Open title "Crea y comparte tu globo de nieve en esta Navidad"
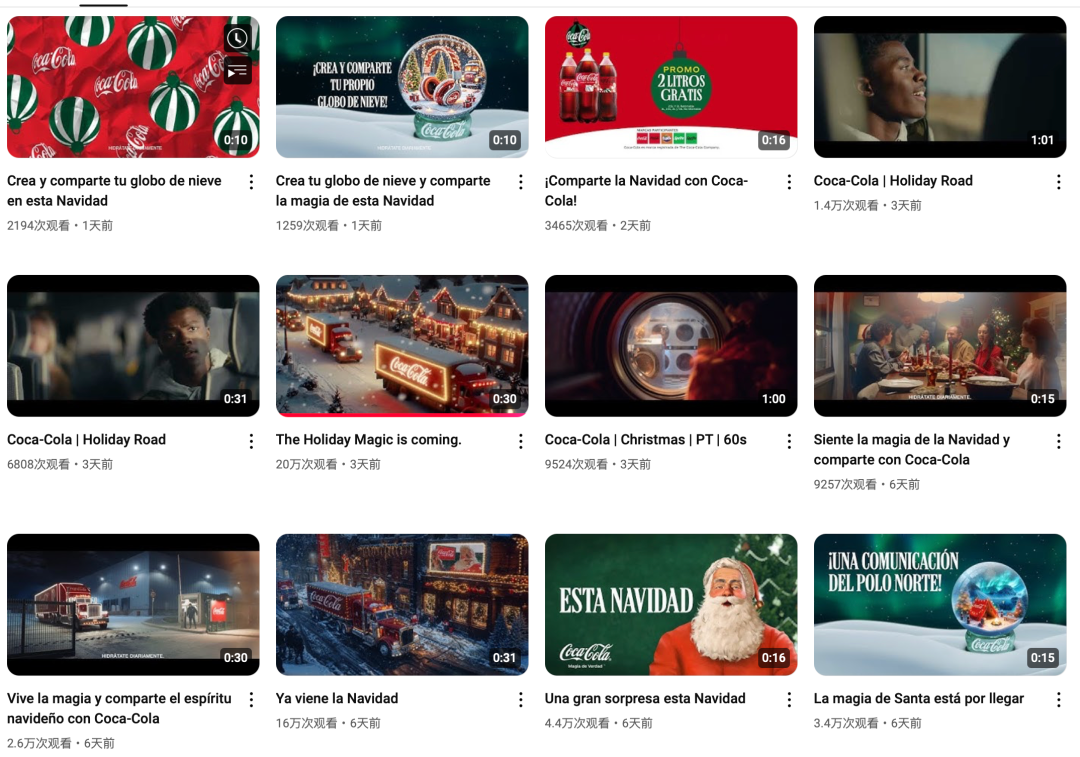Viewport: 1080px width, 757px height. tap(114, 191)
